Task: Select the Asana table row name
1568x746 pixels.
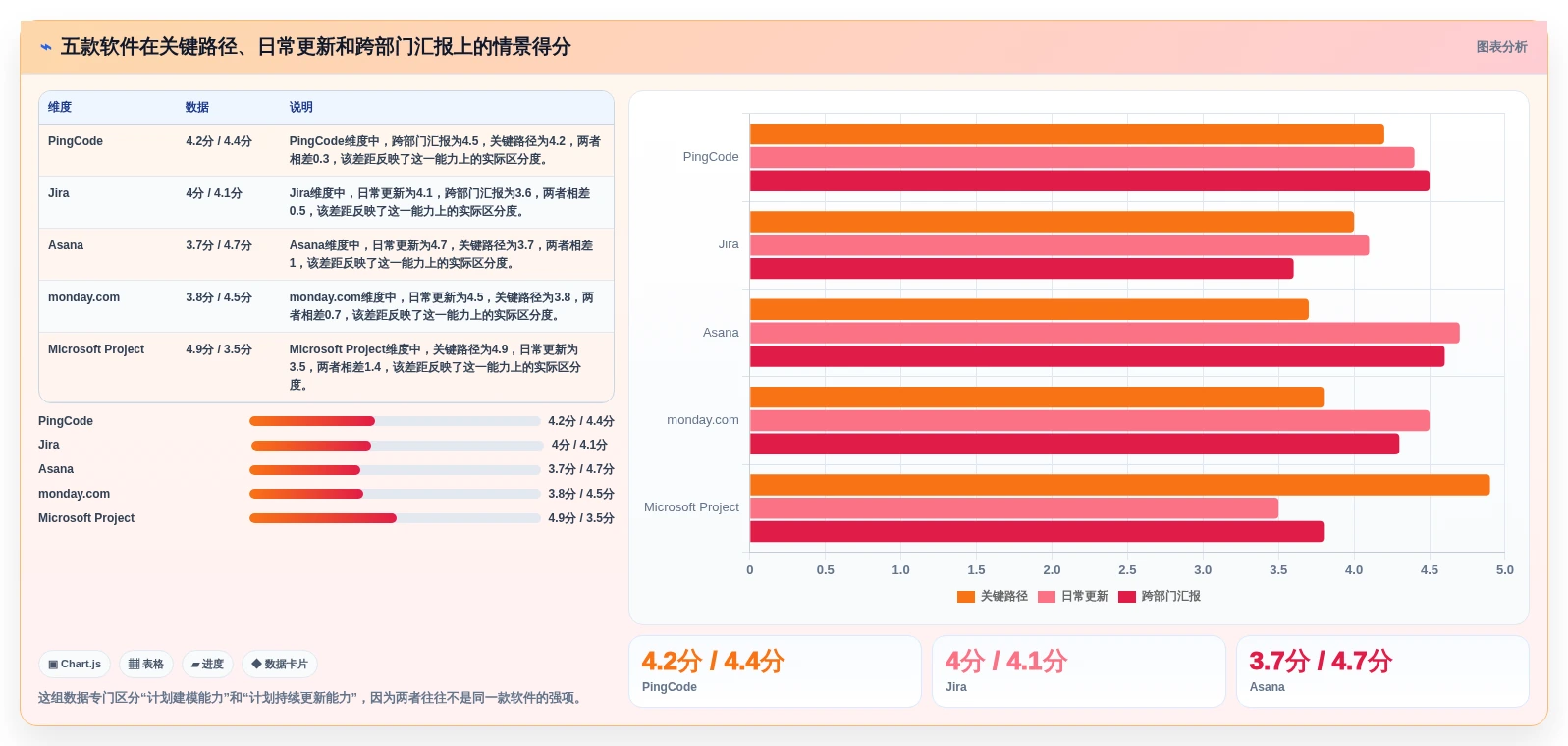Action: pos(66,245)
